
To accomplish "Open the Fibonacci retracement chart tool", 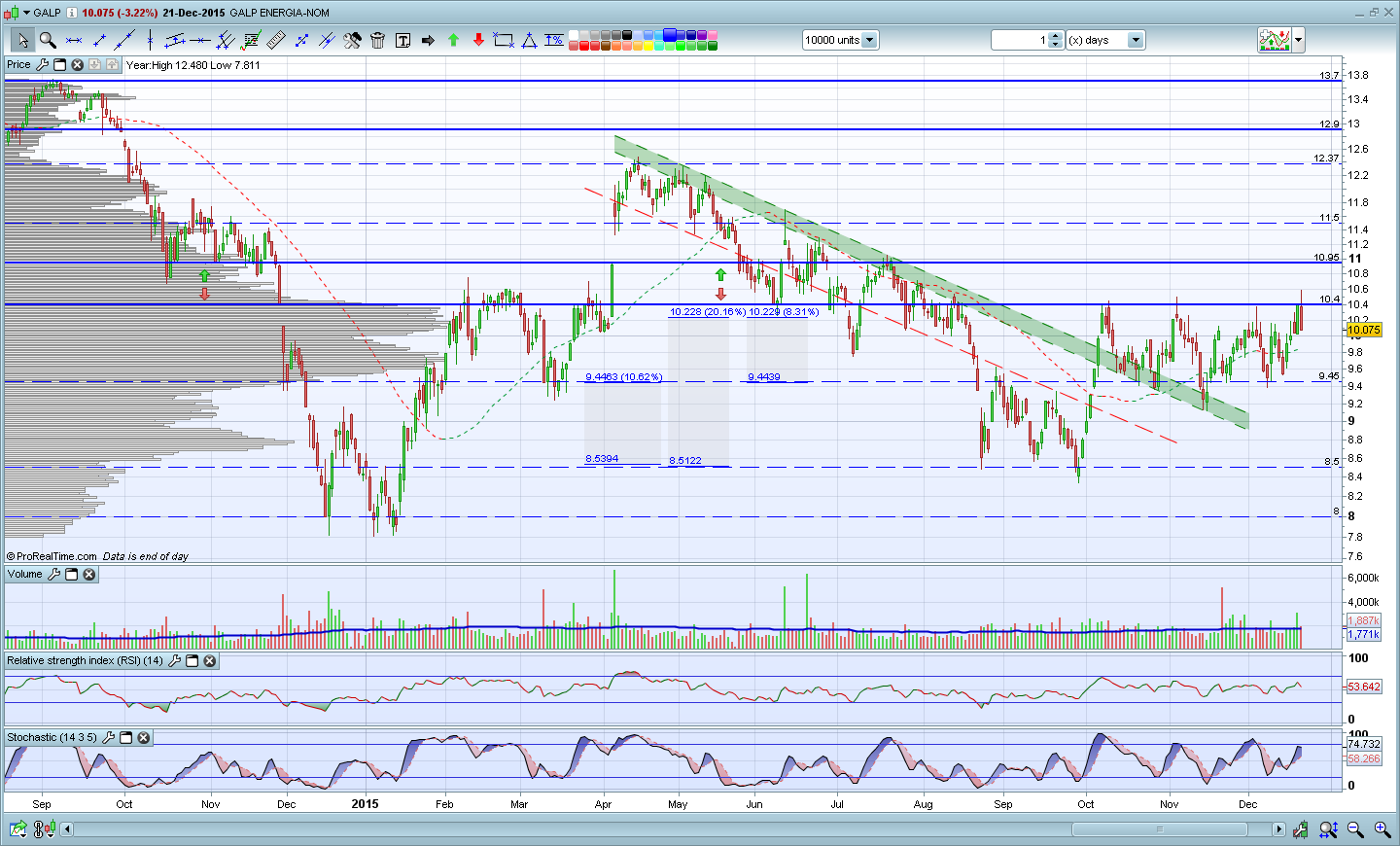I will pyautogui.click(x=251, y=40).
